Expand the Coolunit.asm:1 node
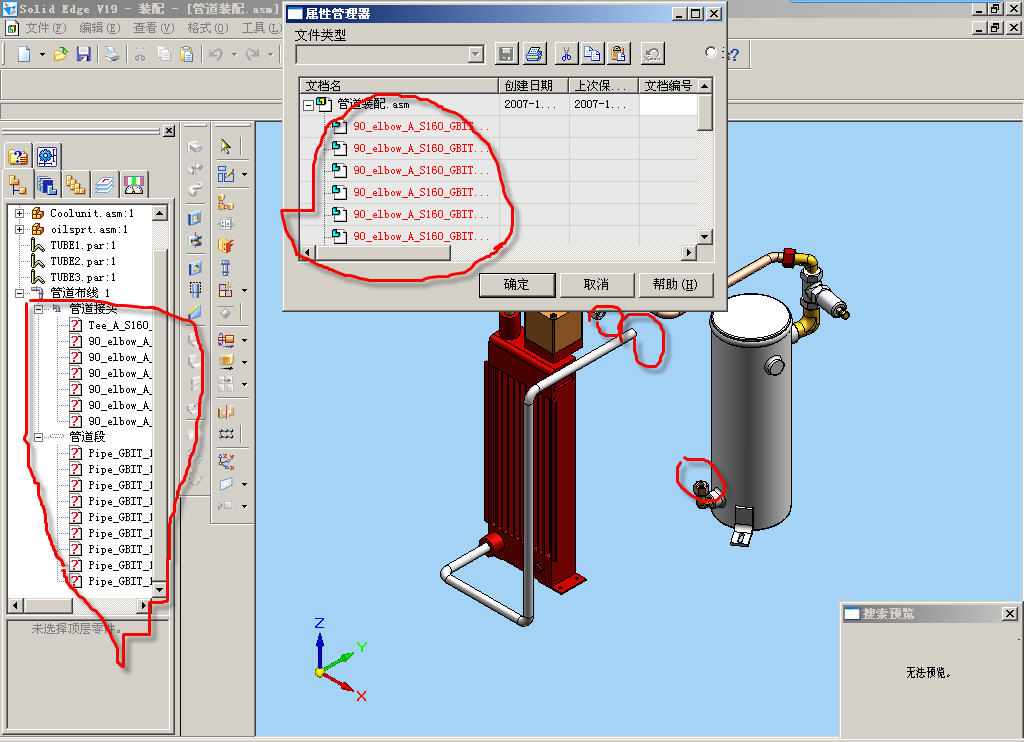The image size is (1024, 742). pos(20,214)
